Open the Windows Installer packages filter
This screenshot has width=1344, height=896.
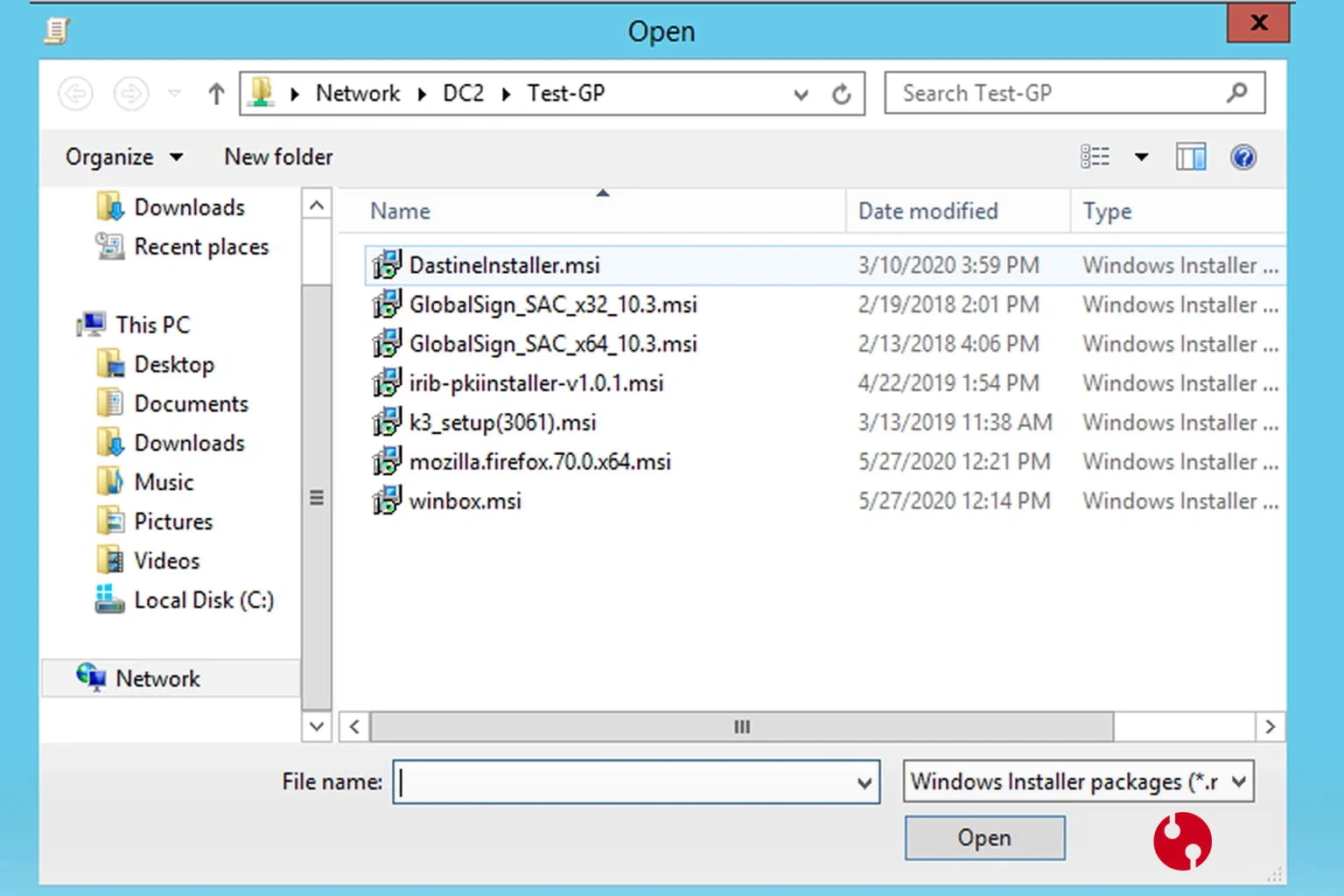coord(1078,781)
